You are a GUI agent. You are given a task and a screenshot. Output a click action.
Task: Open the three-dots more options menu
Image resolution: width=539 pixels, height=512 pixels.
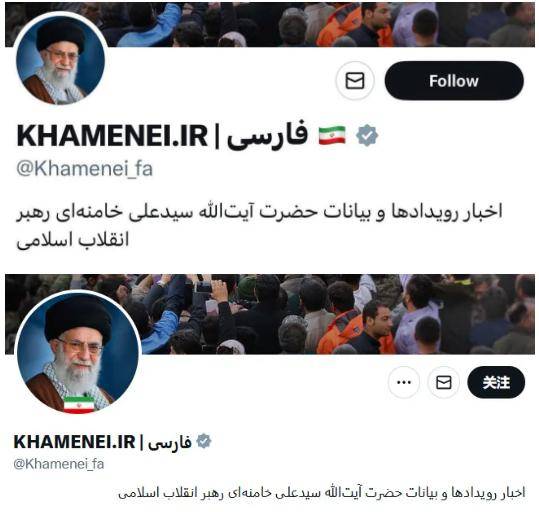pos(404,382)
